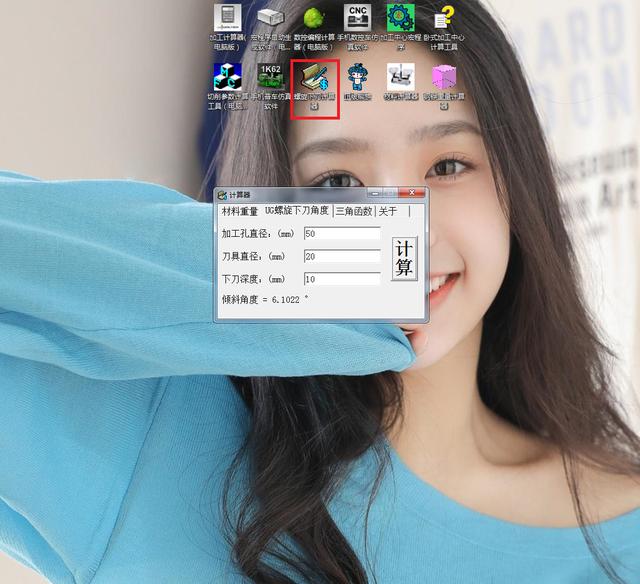The height and width of the screenshot is (584, 640).
Task: Switch to the 材料重量 tab
Action: pyautogui.click(x=239, y=211)
